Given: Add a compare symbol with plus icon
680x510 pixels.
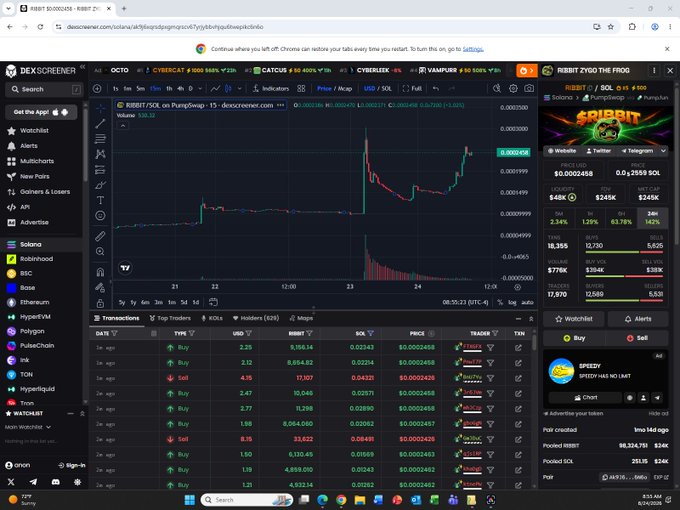Looking at the screenshot, I should pos(97,88).
